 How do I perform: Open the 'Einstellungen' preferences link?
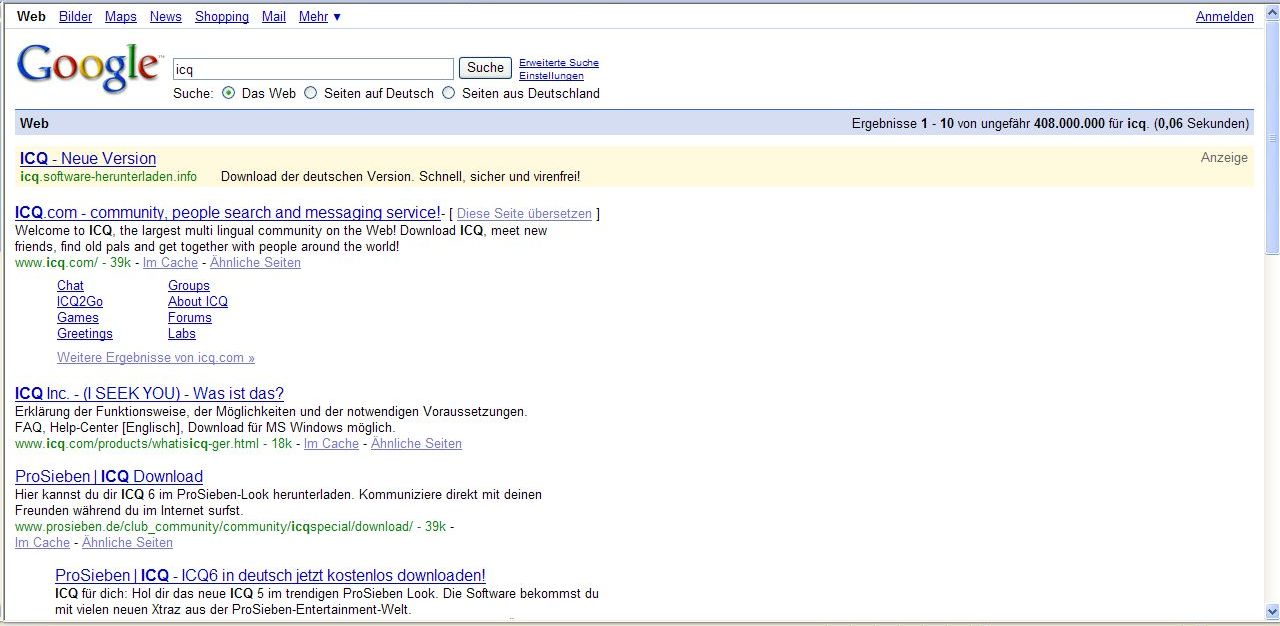(551, 76)
